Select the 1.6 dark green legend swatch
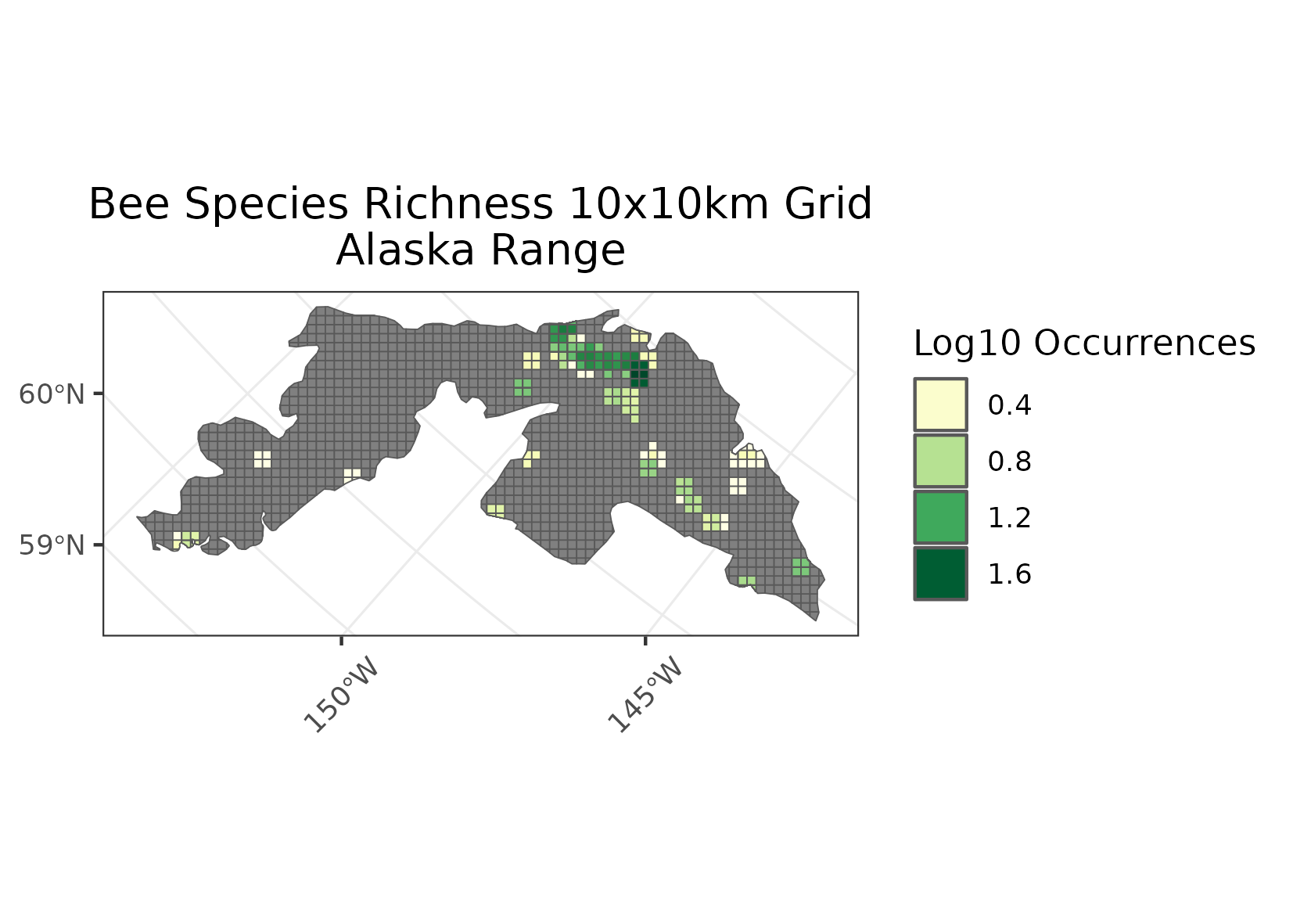The image size is (1293, 924). (940, 573)
